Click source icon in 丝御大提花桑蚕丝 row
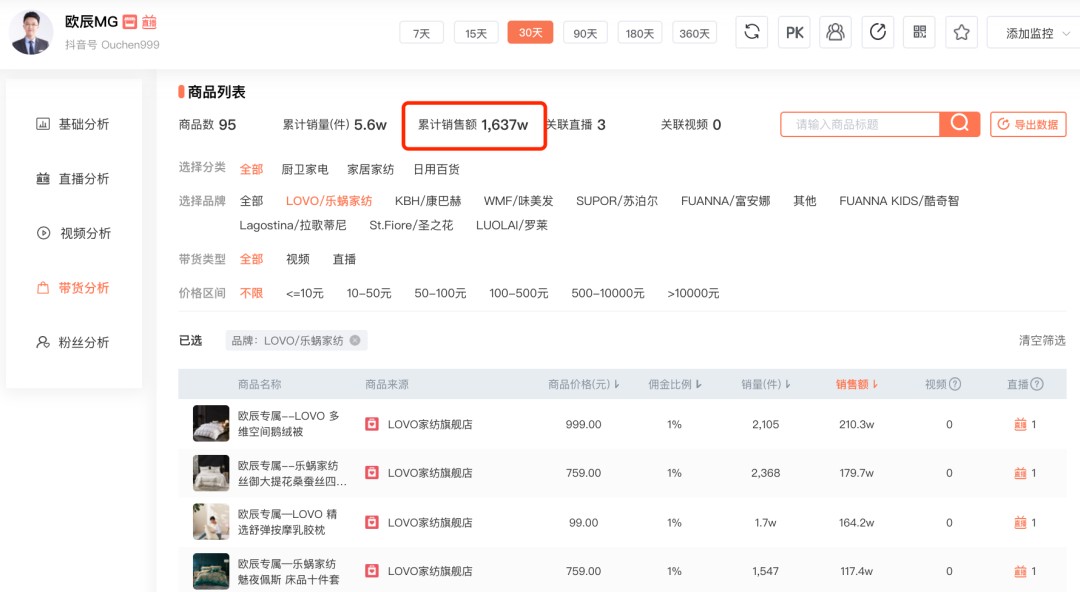 (x=372, y=473)
